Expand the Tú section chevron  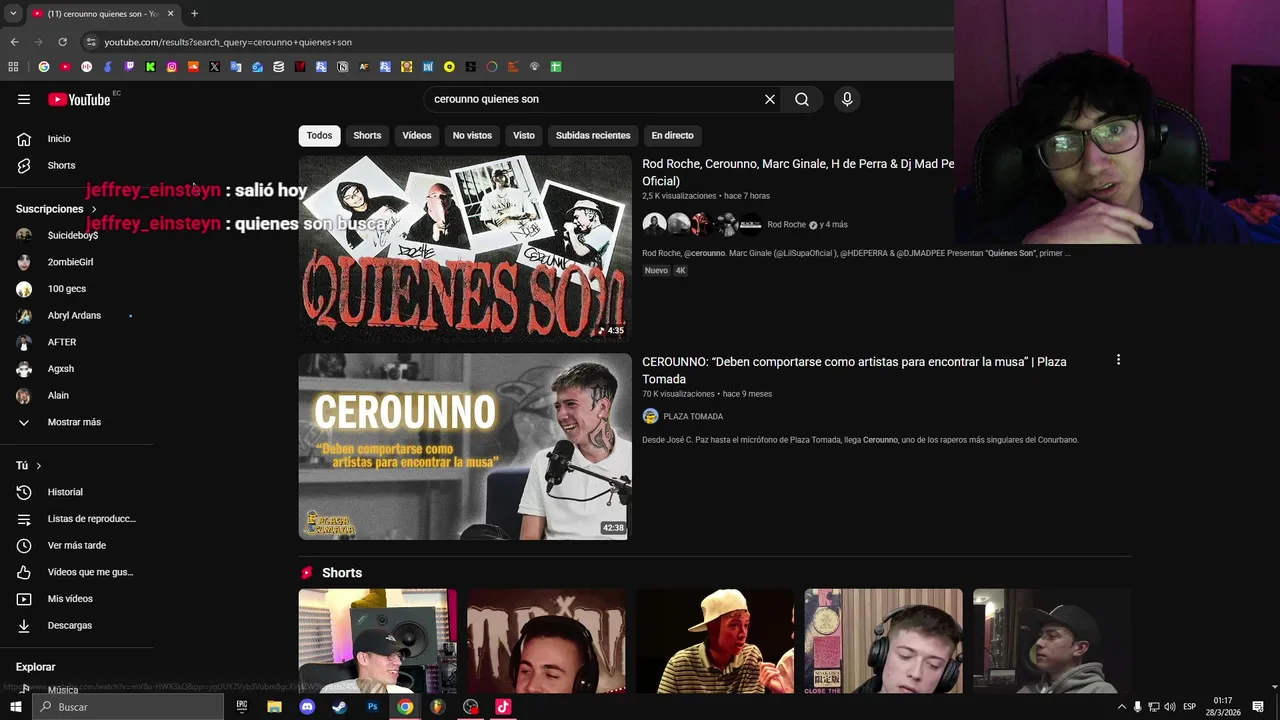(39, 466)
